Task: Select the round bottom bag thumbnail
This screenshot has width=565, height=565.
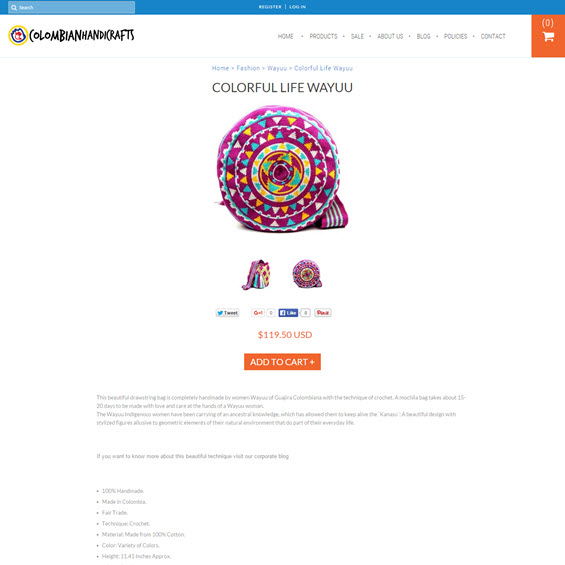Action: (x=307, y=274)
